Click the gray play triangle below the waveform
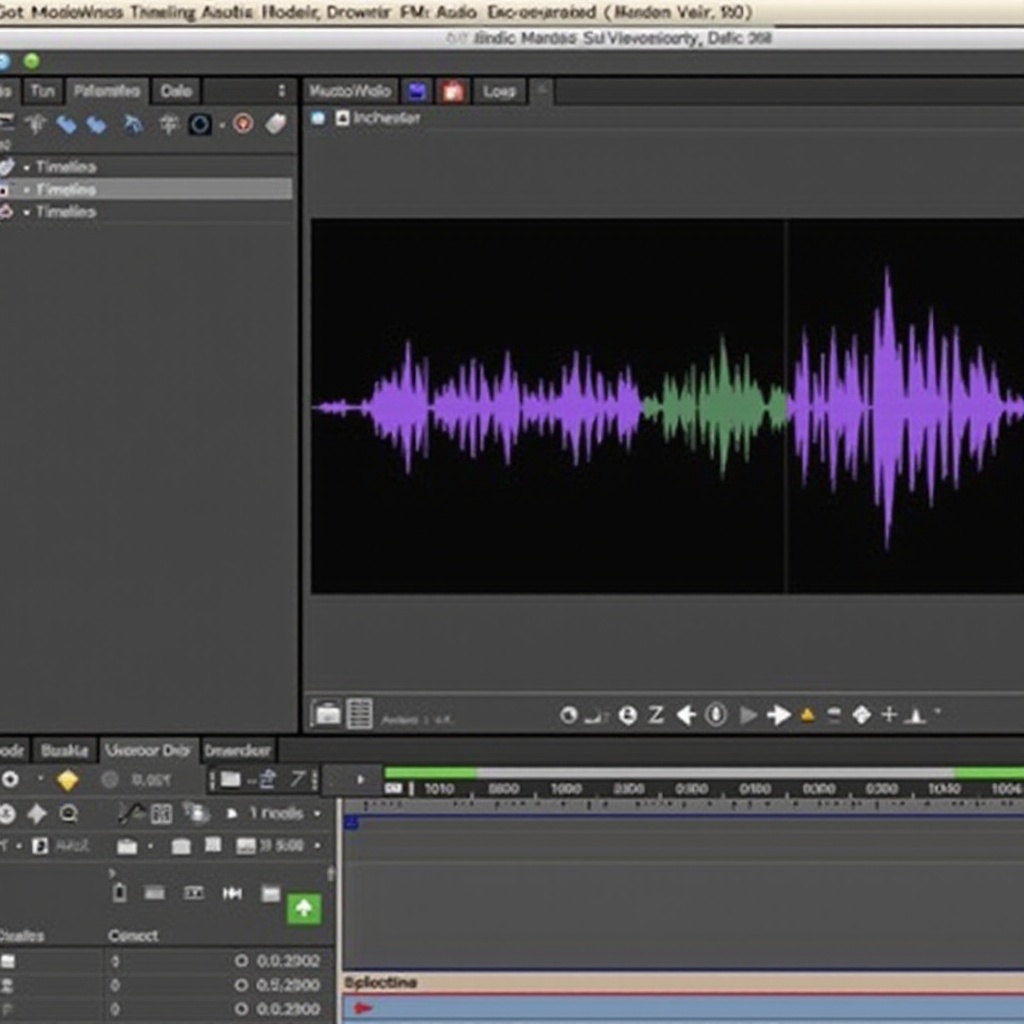Screen dimensions: 1024x1024 (748, 715)
